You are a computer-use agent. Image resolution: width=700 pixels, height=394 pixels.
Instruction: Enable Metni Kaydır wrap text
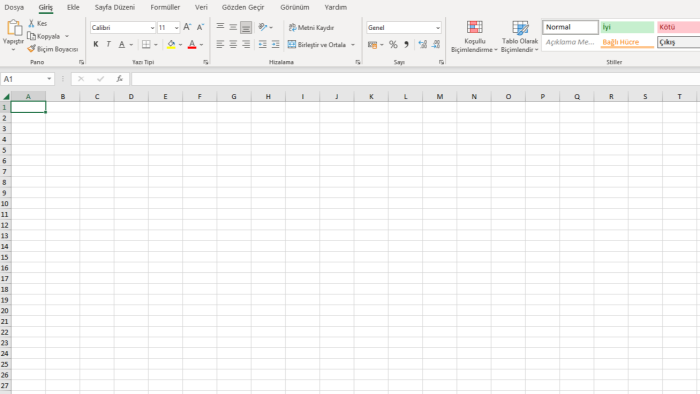tap(311, 27)
